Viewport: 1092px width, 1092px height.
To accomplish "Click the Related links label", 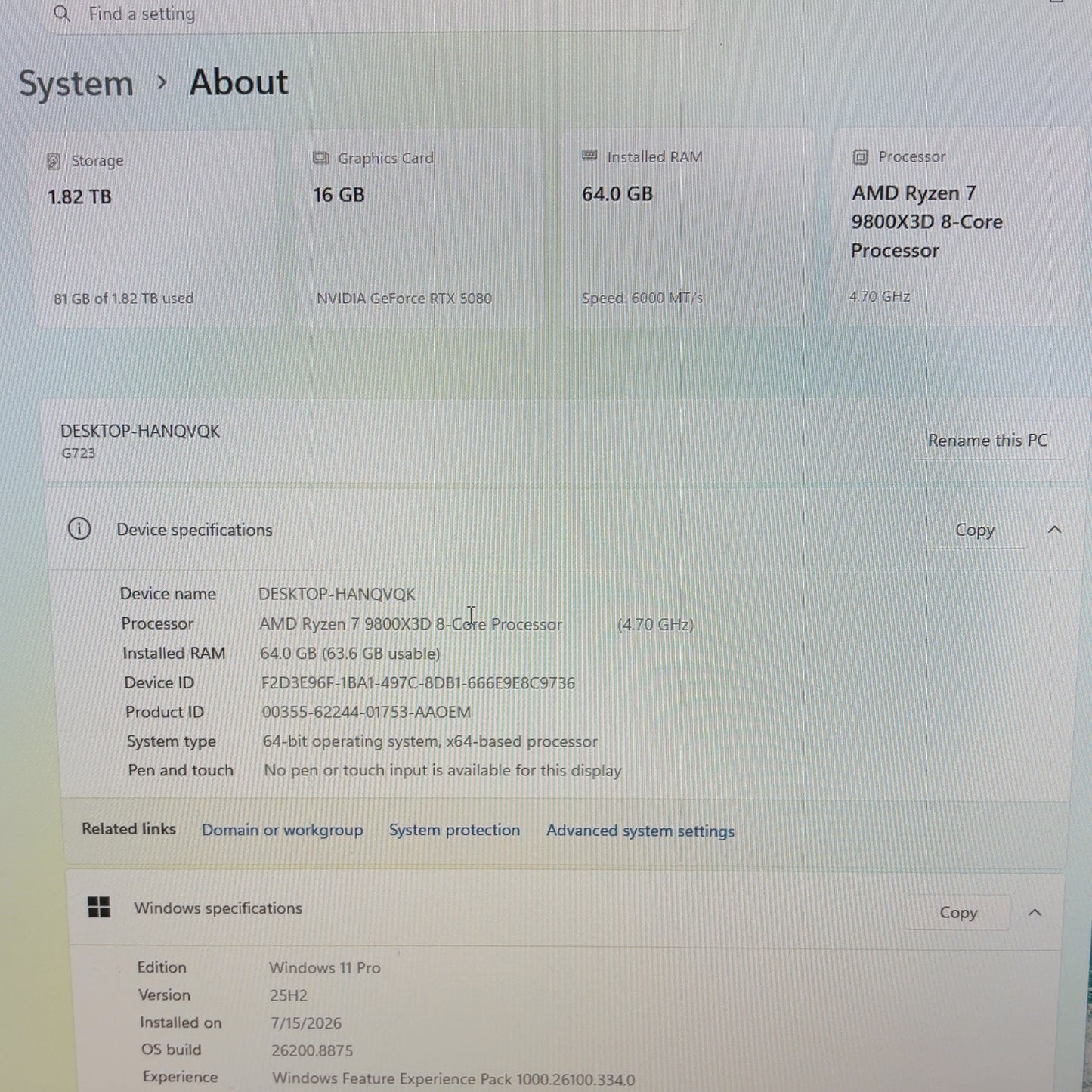I will click(x=128, y=829).
